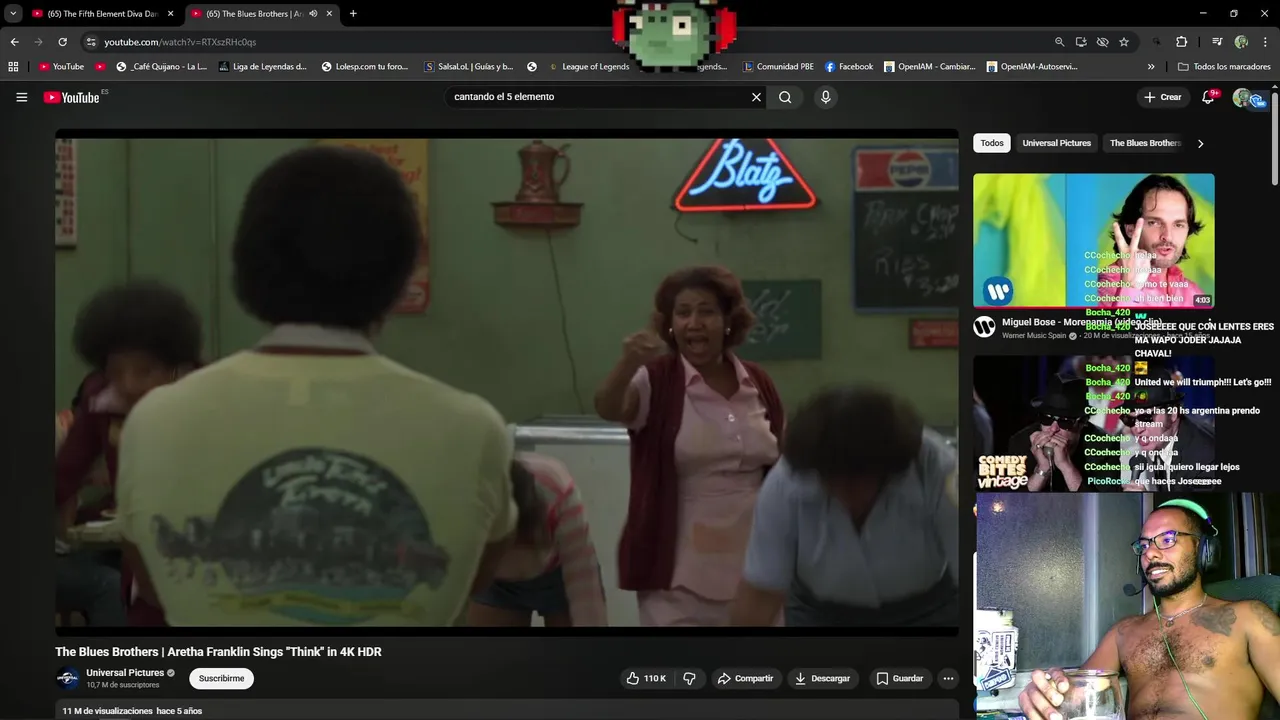Screen dimensions: 1280x720
Task: Clear the search box with the X
Action: pos(756,97)
